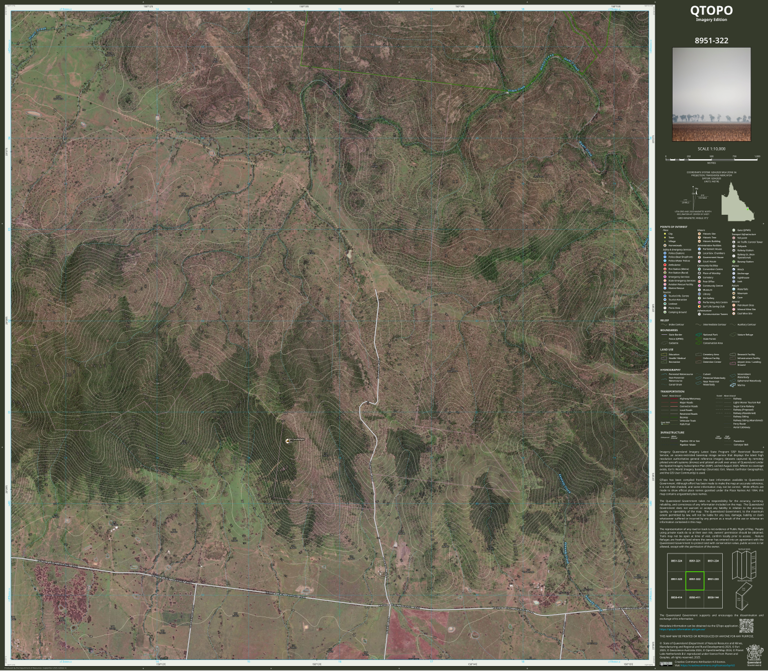Click the QTOPO title heading

point(711,10)
